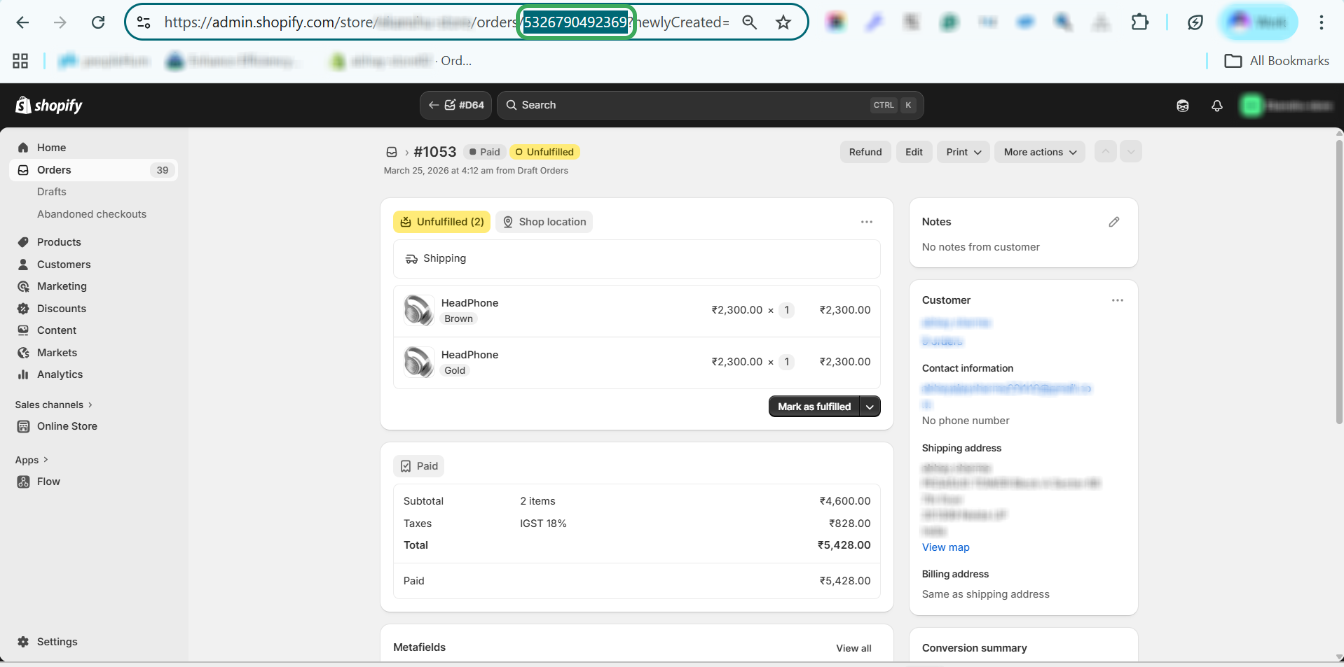The height and width of the screenshot is (667, 1344).
Task: Click the Taxes ₹828.00 value
Action: coord(850,523)
